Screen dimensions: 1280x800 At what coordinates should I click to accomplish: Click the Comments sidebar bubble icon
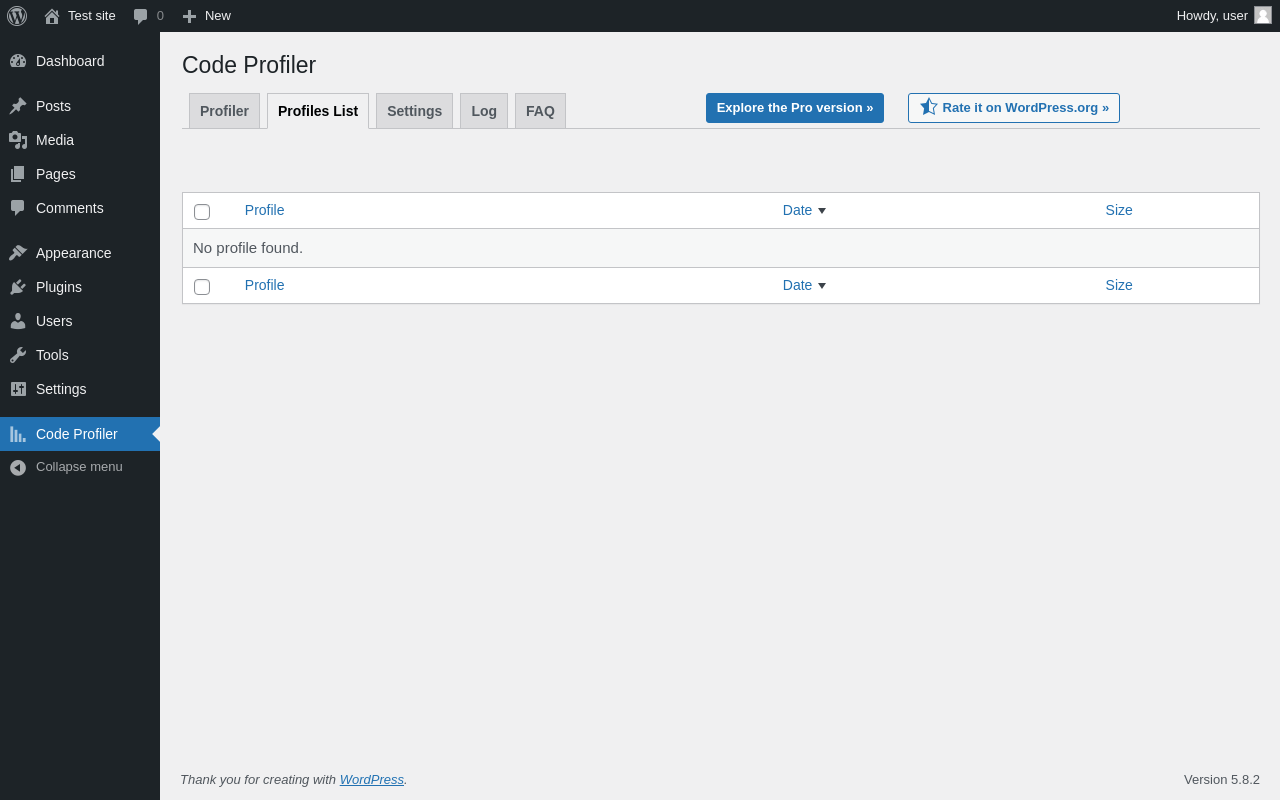coord(18,208)
